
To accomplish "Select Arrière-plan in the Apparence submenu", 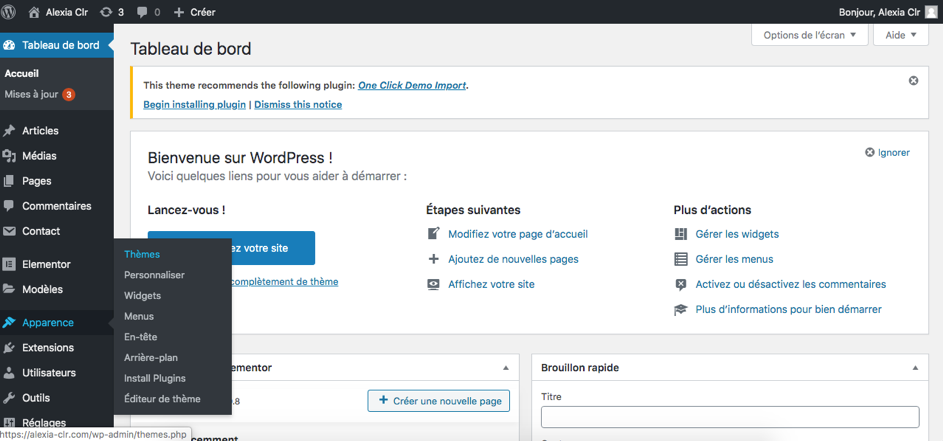I will (x=150, y=357).
